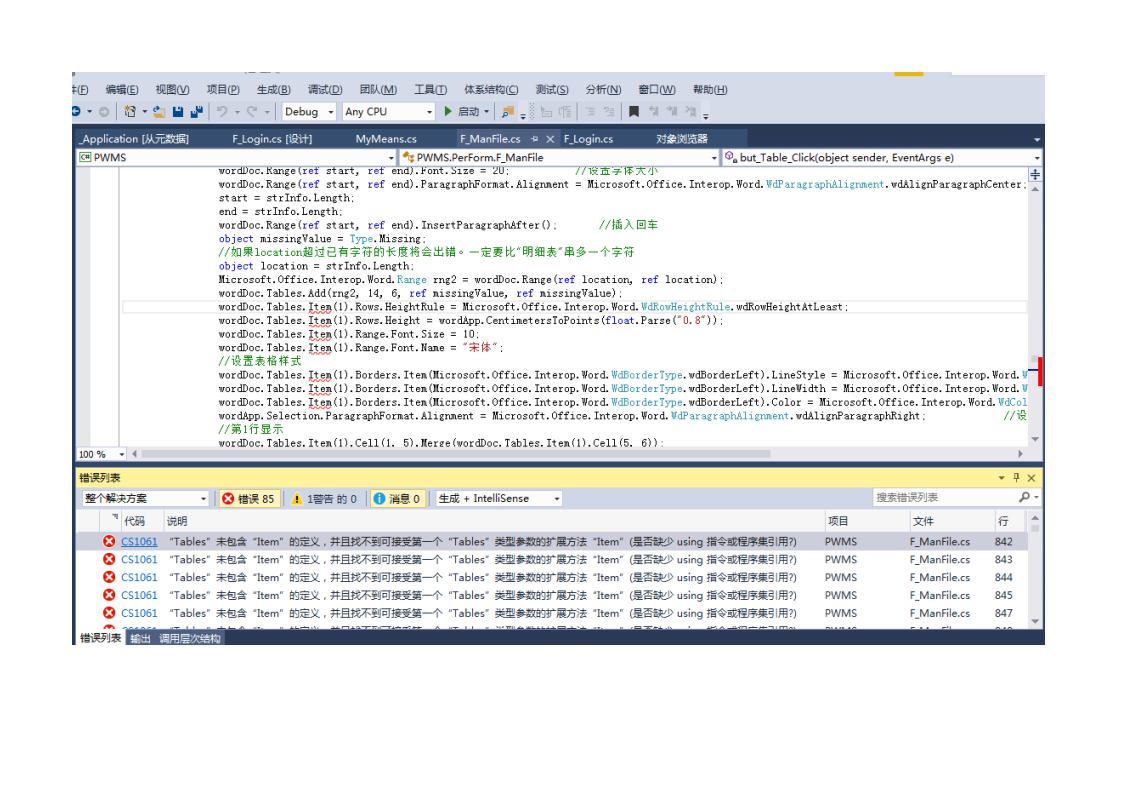This screenshot has height=793, width=1122.
Task: Open CS1061 link for line 844
Action: (x=139, y=578)
